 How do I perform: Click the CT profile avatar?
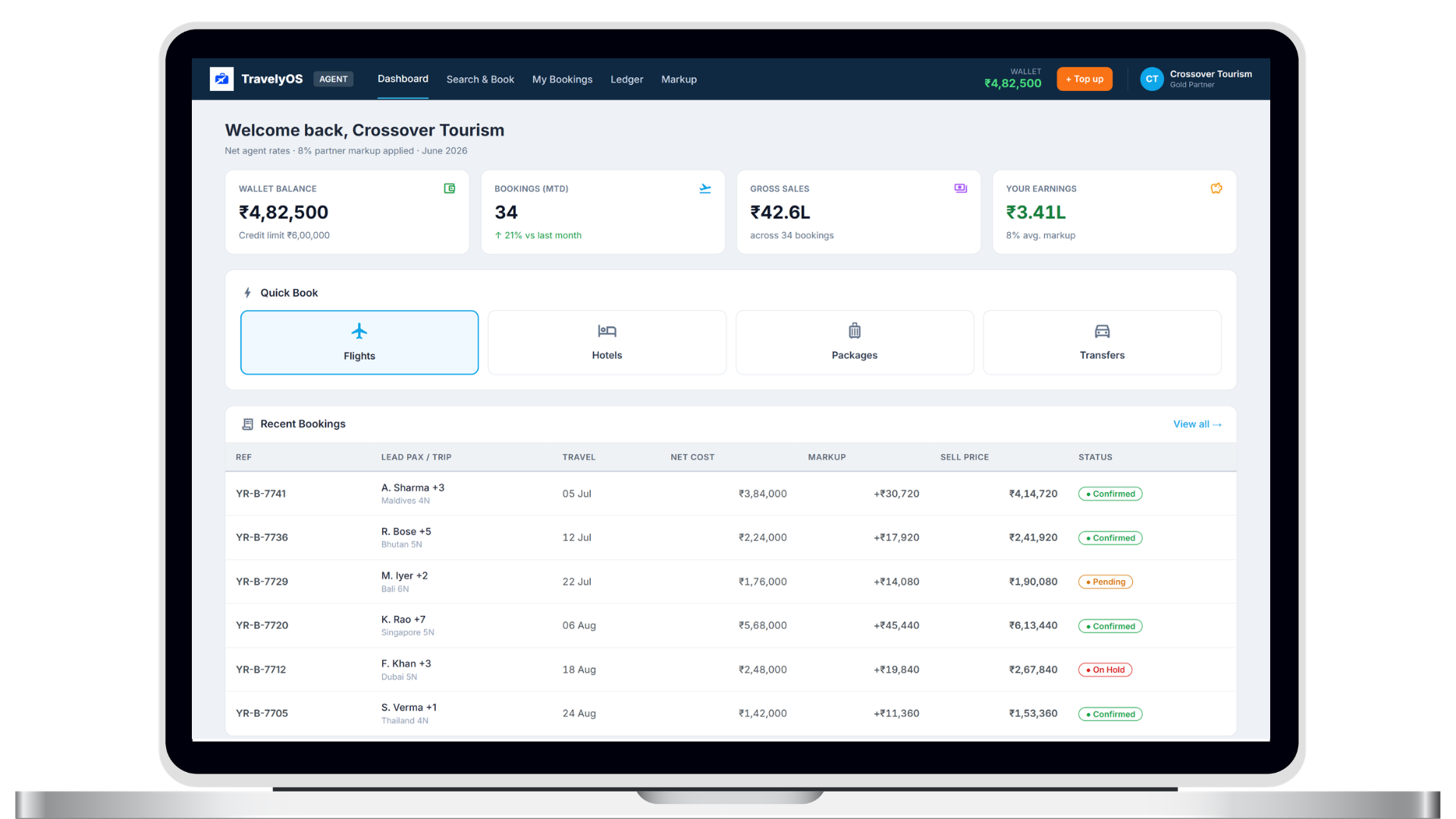tap(1152, 79)
